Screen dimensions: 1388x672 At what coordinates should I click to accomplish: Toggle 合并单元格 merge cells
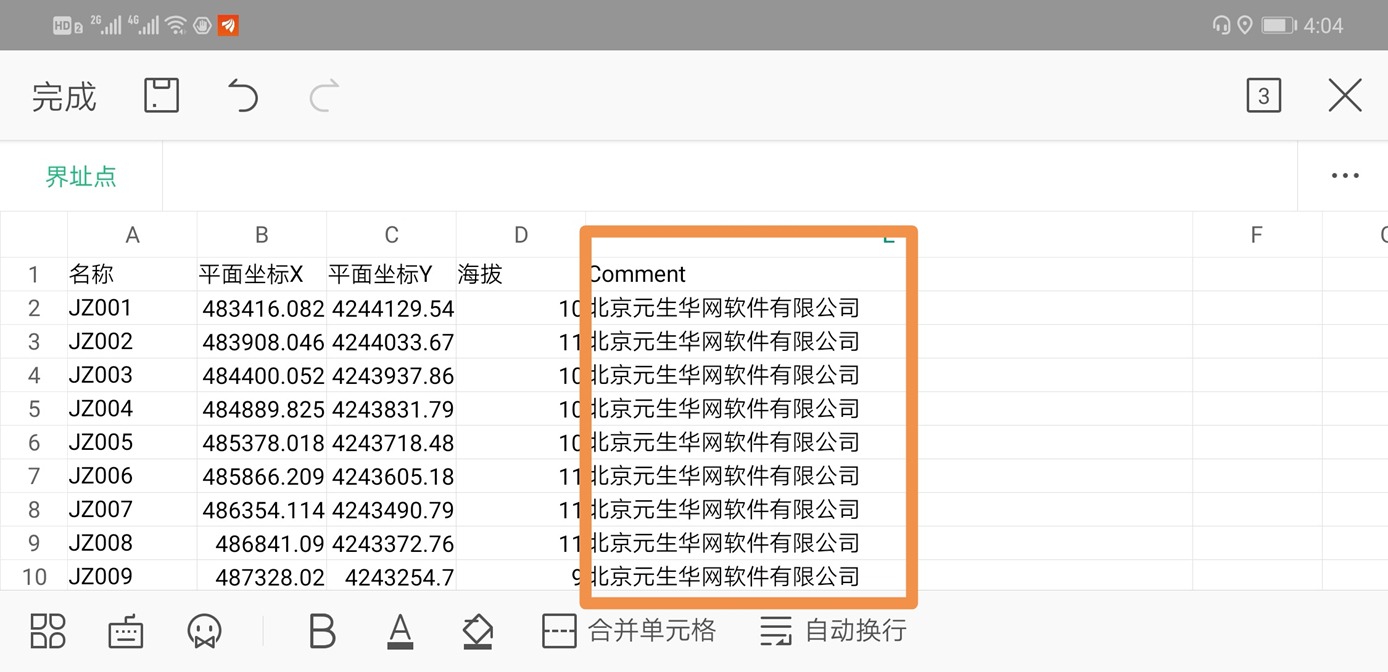(629, 631)
